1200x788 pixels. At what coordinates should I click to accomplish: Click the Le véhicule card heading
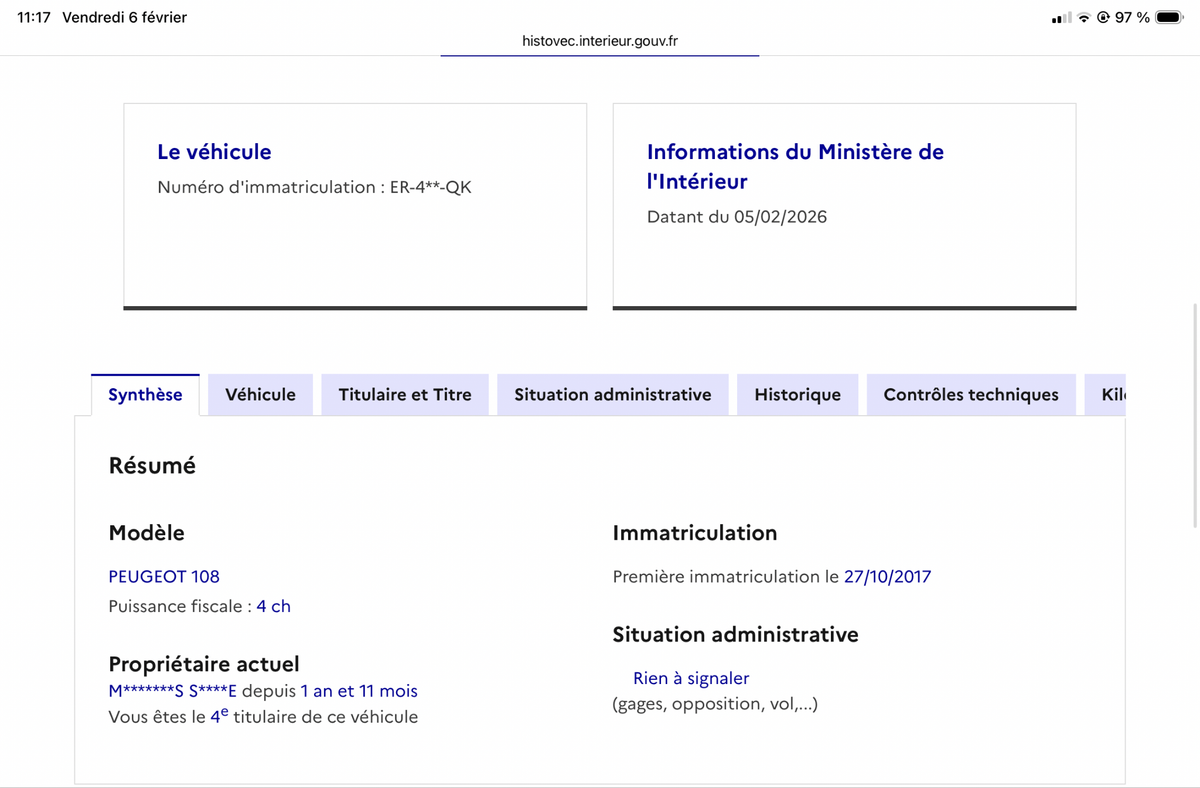click(x=214, y=152)
